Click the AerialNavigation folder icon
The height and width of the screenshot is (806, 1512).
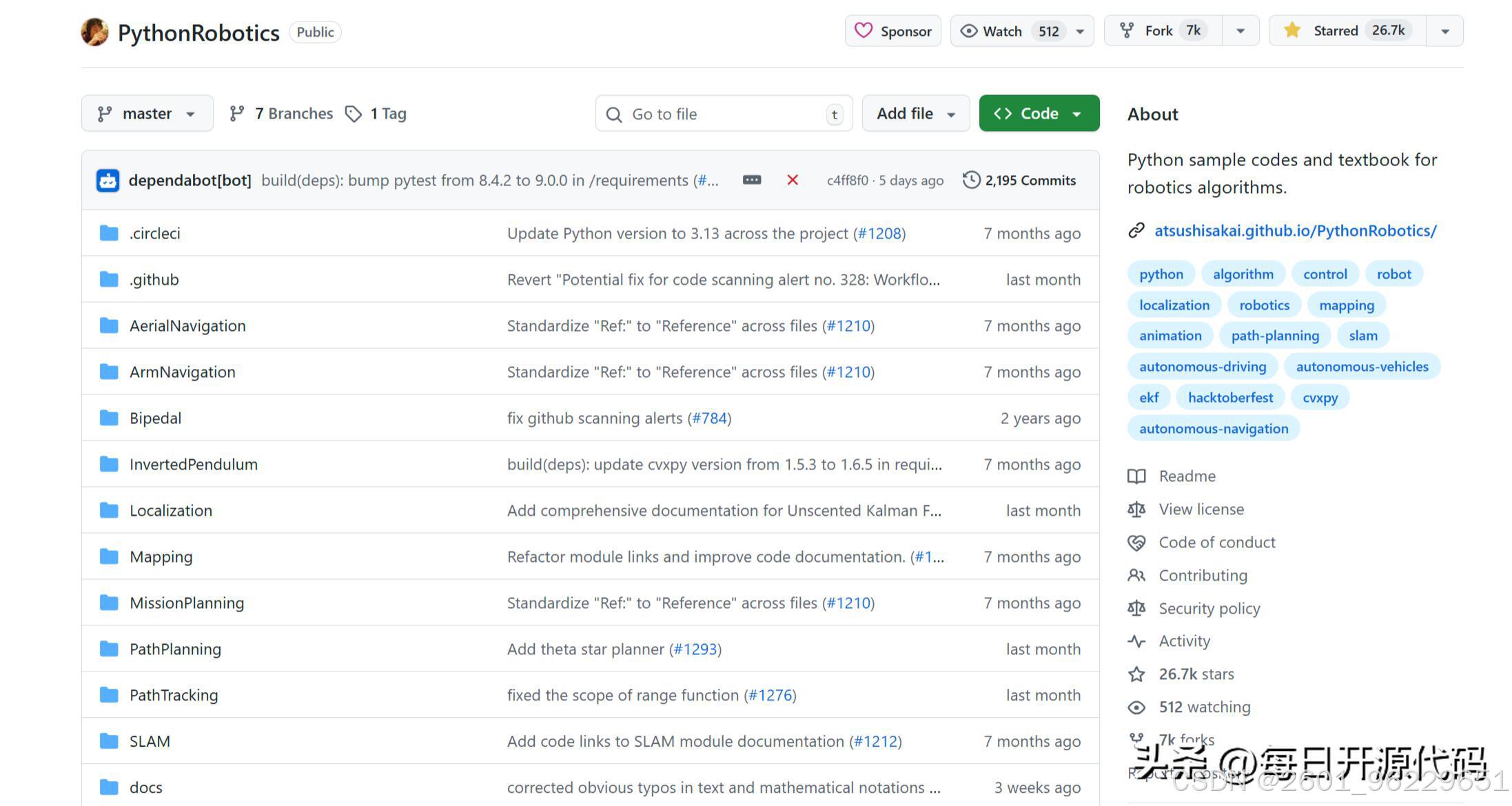coord(109,325)
